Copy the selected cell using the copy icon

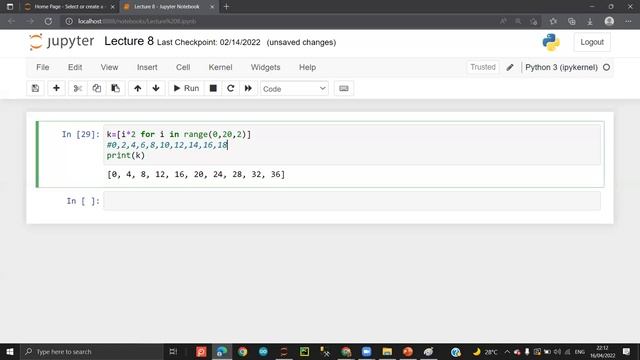click(x=97, y=88)
